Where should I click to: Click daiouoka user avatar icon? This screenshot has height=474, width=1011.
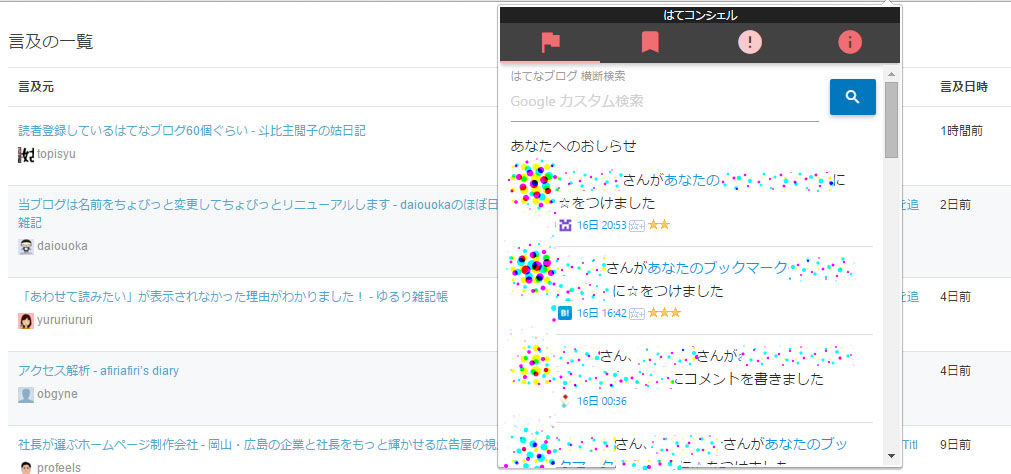coord(26,246)
